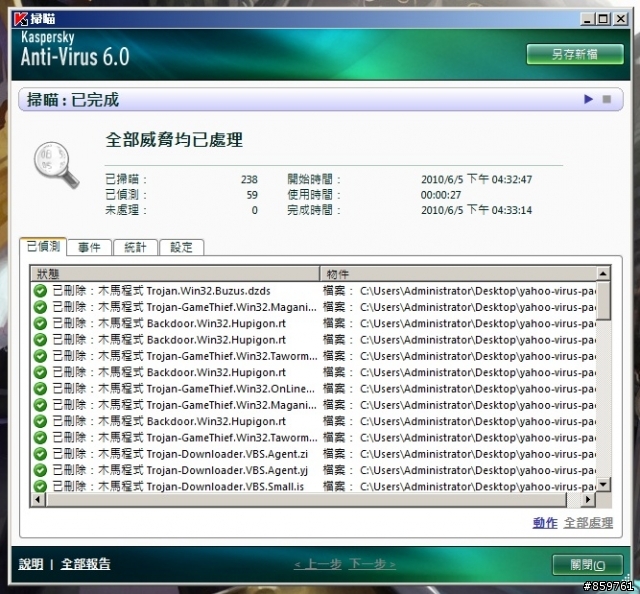640x594 pixels.
Task: Click the horizontal scroll left arrow
Action: 38,499
